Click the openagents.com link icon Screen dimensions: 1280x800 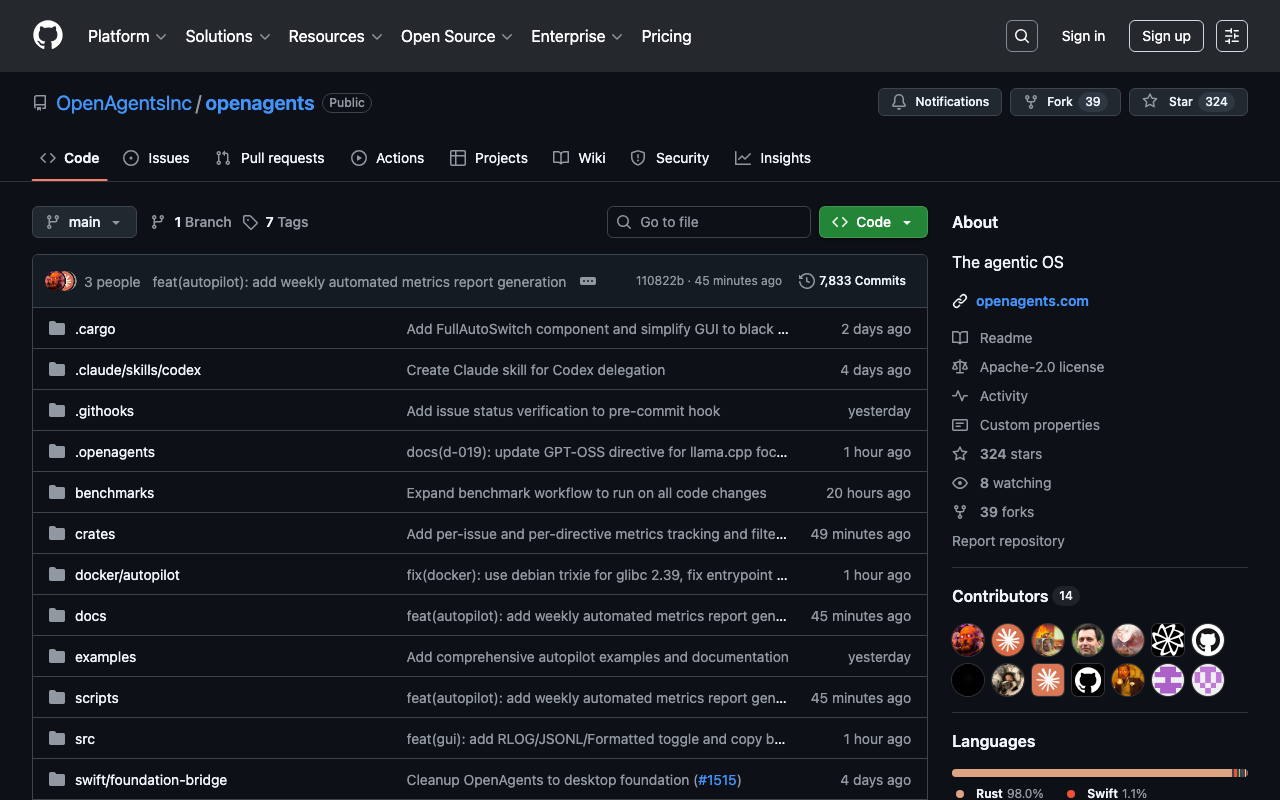click(x=960, y=301)
